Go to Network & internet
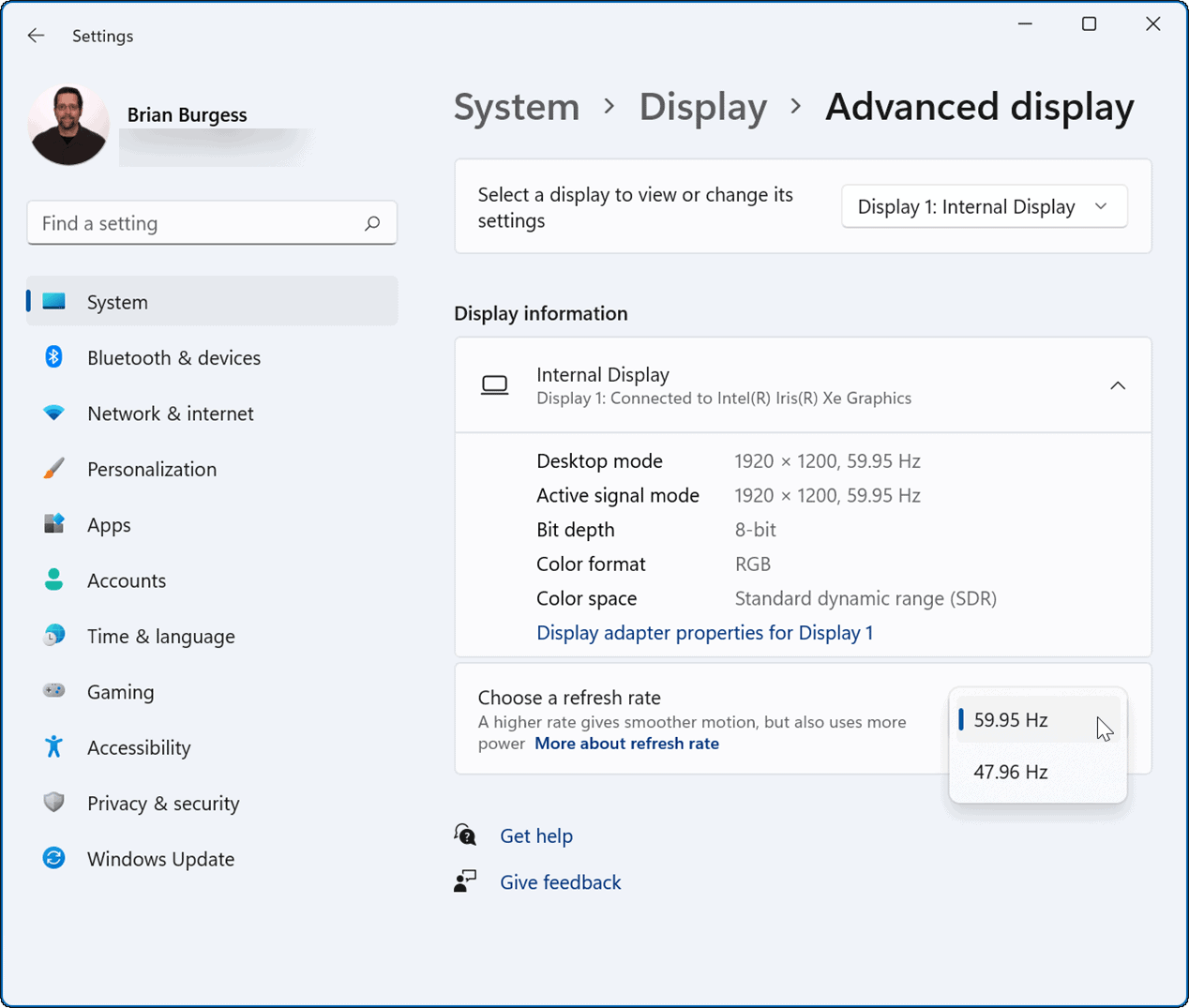The width and height of the screenshot is (1189, 1008). tap(212, 413)
